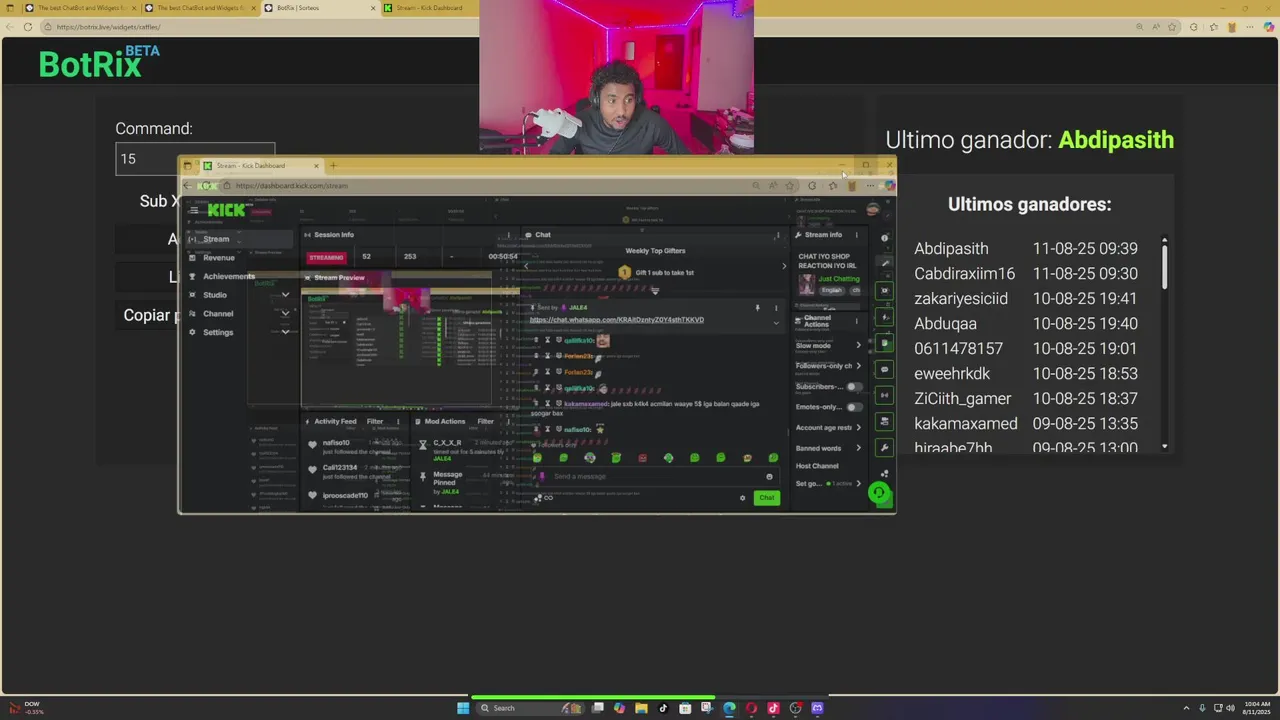Open hamburger menu in Kick Dashboard window
The width and height of the screenshot is (1280, 720).
194,210
